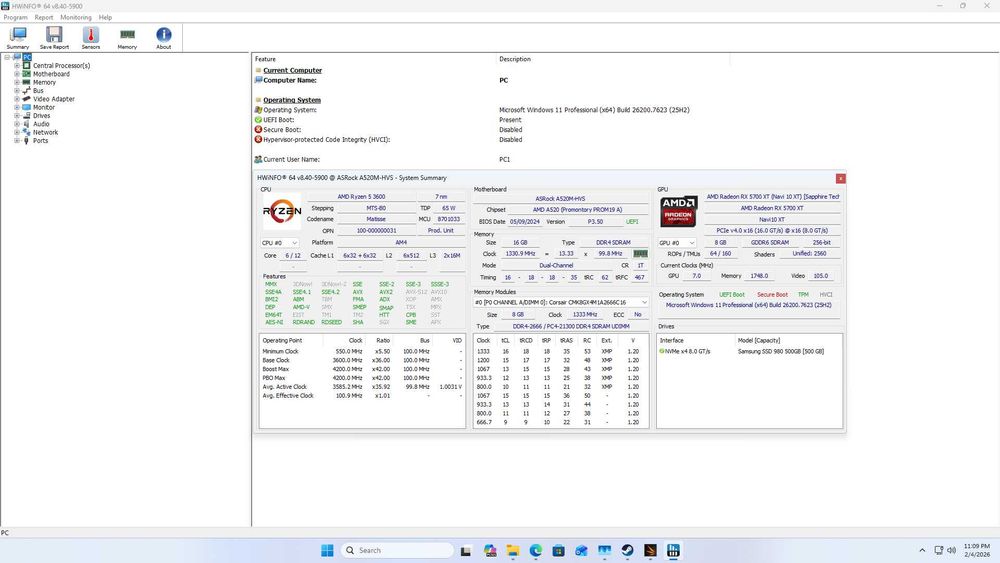Click the Samsung SSD 980 drive entry
1000x563 pixels.
[x=781, y=351]
